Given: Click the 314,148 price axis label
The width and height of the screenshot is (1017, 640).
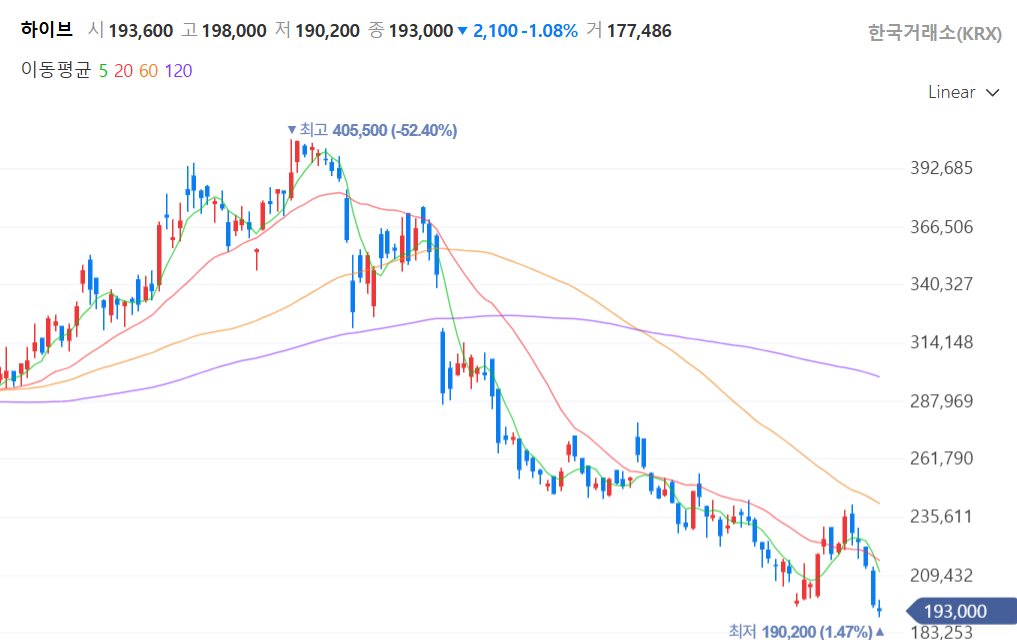Looking at the screenshot, I should pyautogui.click(x=942, y=342).
